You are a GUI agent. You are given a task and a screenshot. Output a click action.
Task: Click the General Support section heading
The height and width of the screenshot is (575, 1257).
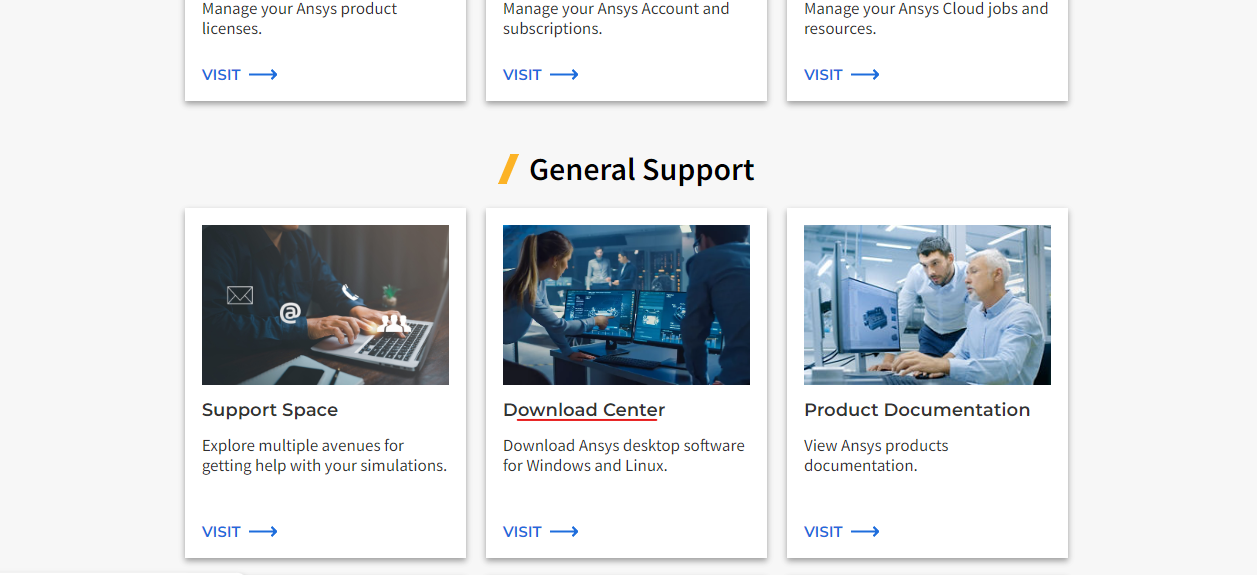(x=642, y=170)
